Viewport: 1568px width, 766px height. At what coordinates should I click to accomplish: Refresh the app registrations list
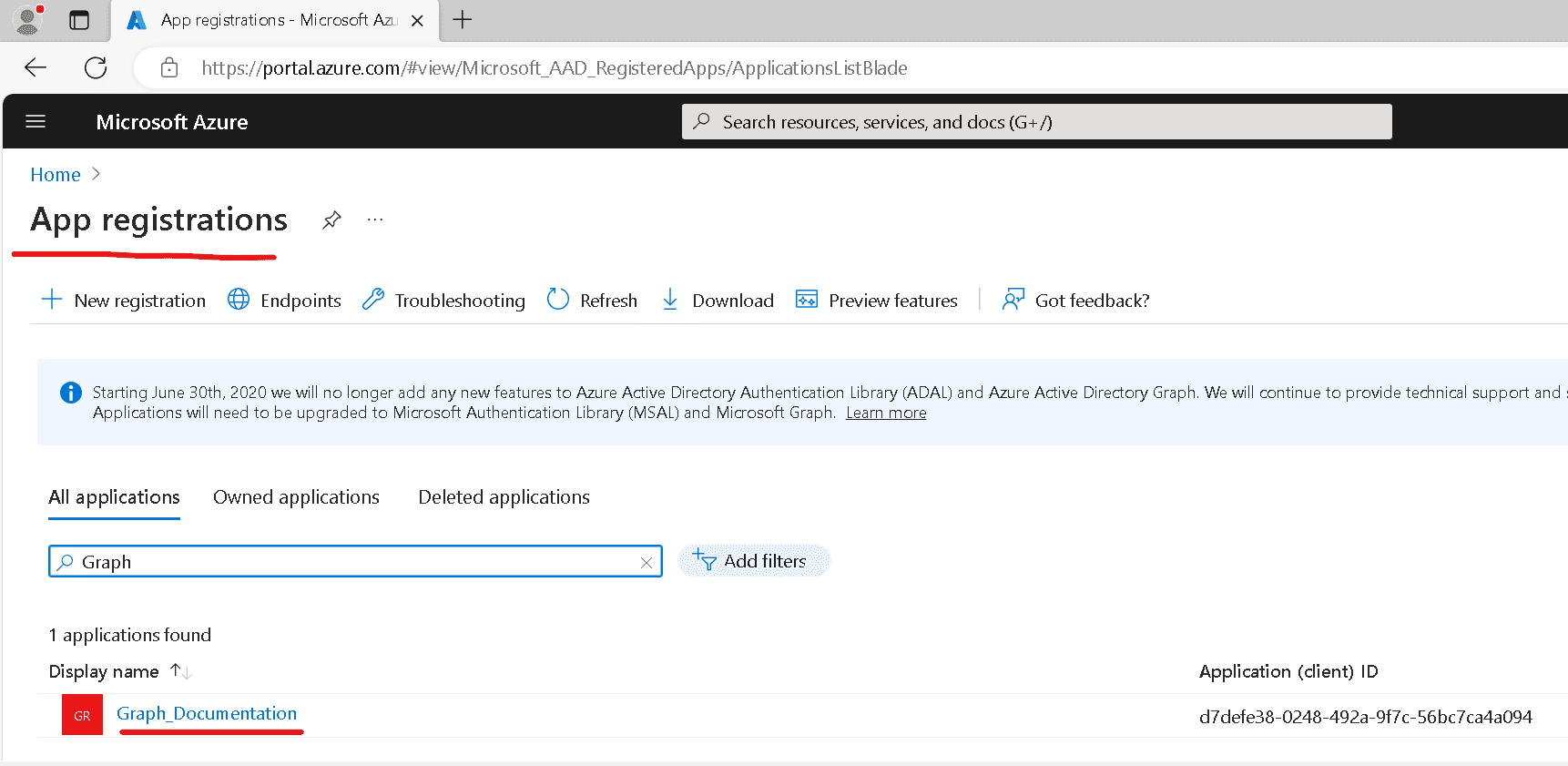[x=592, y=300]
